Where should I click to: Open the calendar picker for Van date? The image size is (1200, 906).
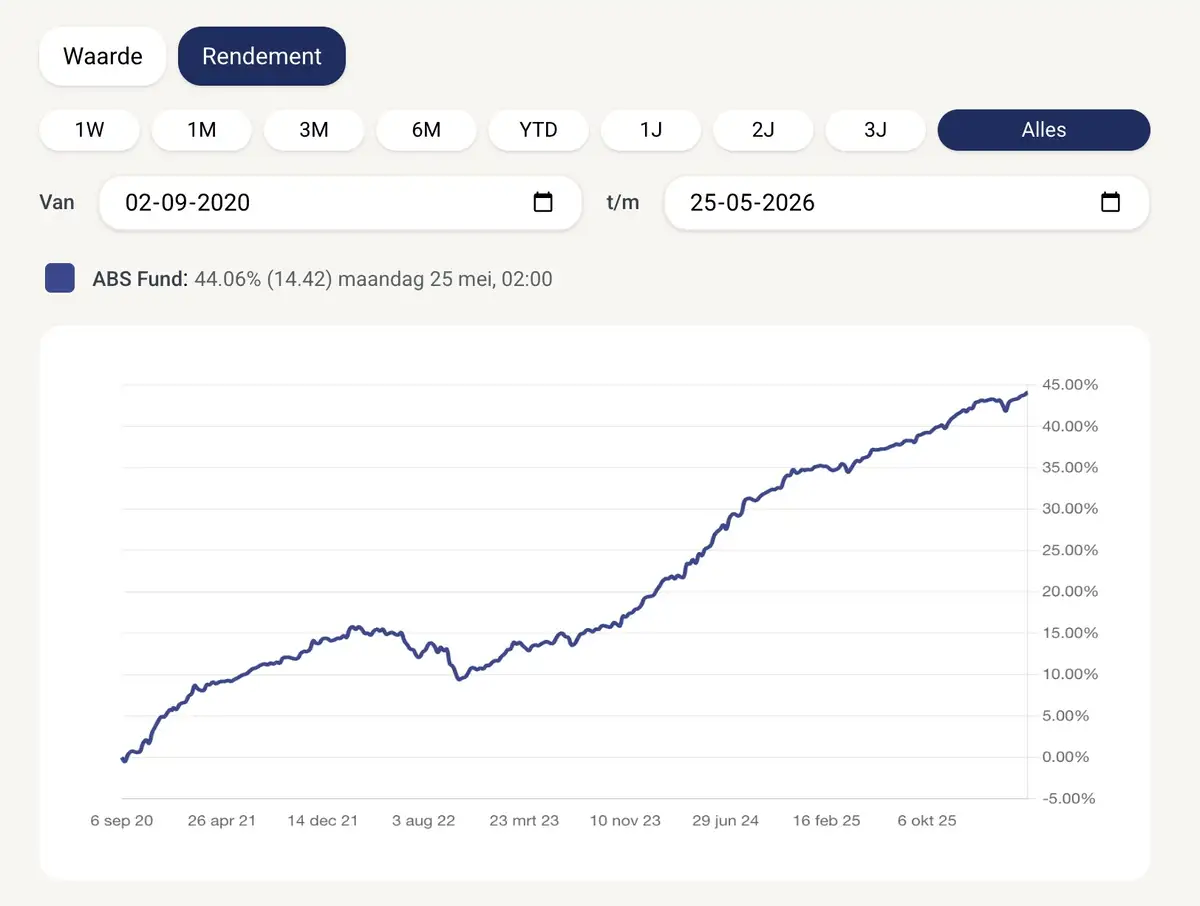pyautogui.click(x=543, y=202)
